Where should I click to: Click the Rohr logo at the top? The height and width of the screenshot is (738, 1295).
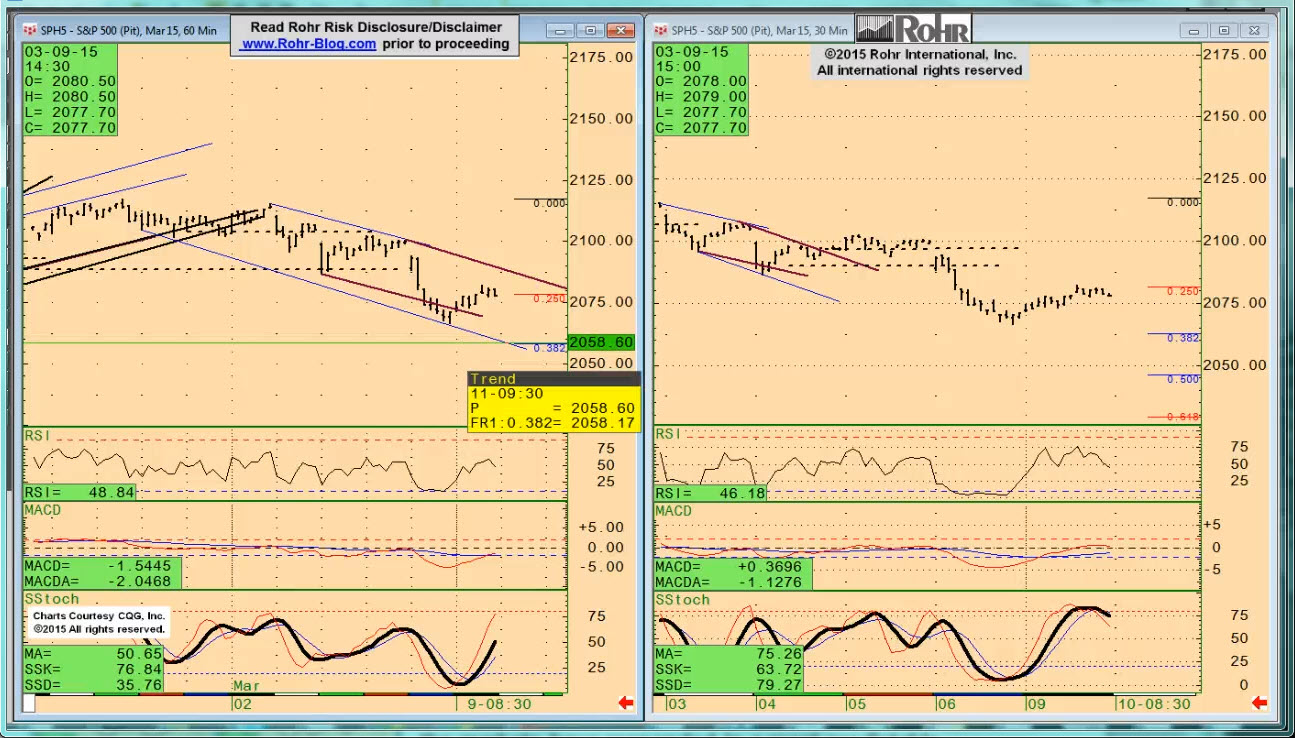pyautogui.click(x=912, y=28)
